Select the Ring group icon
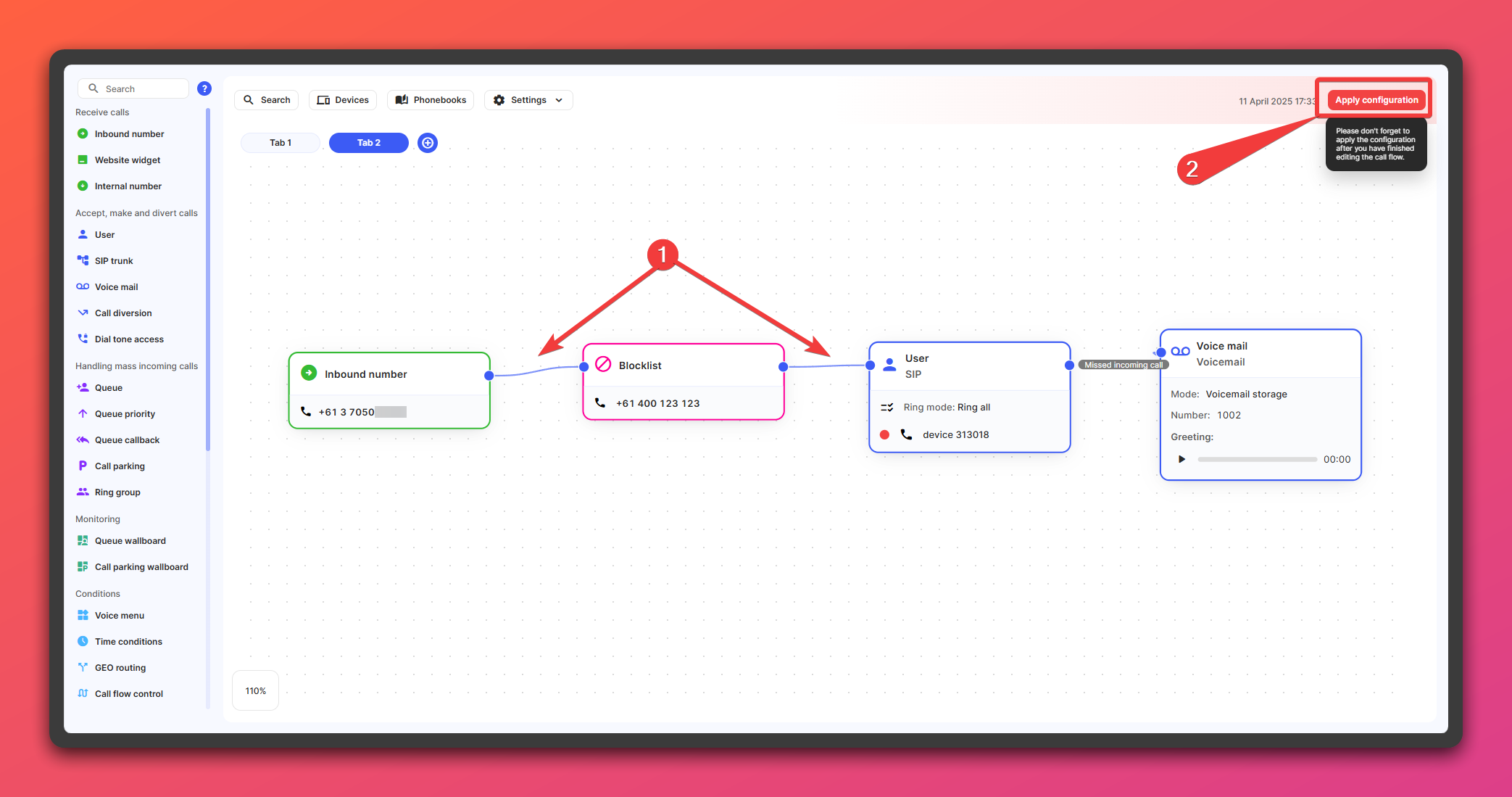Image resolution: width=1512 pixels, height=797 pixels. (83, 492)
